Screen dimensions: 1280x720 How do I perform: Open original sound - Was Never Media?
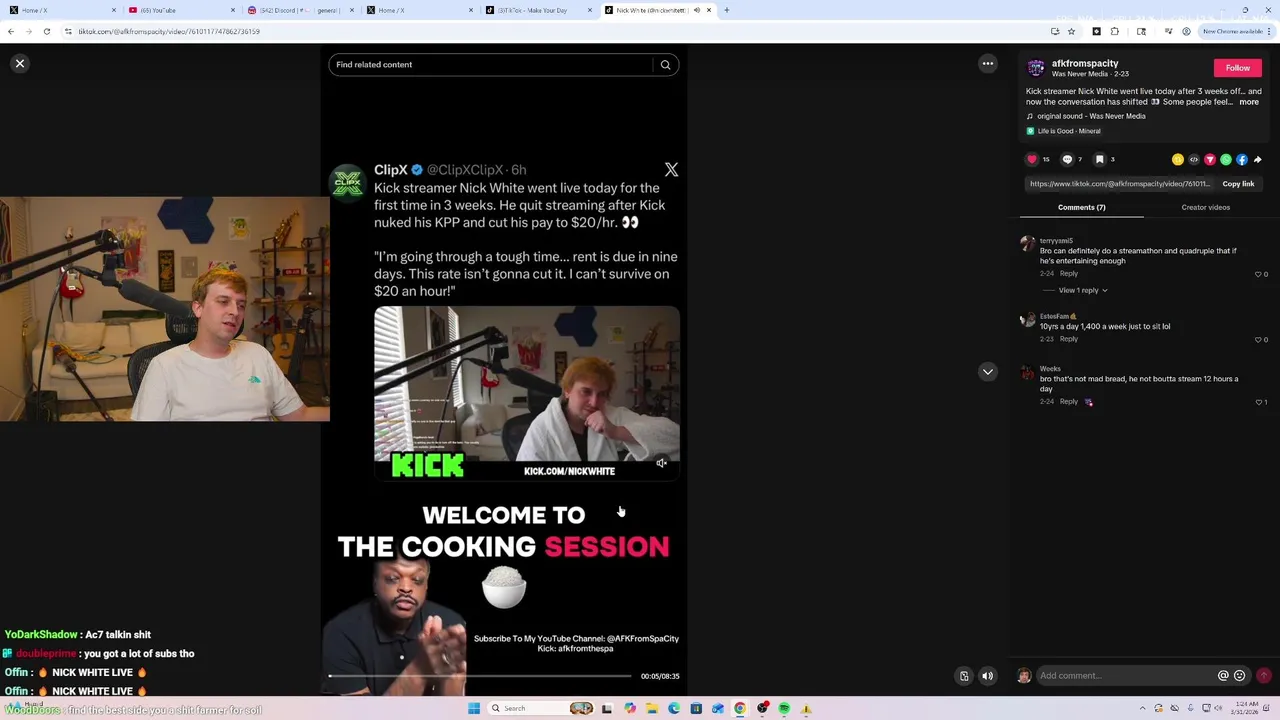[x=1091, y=116]
